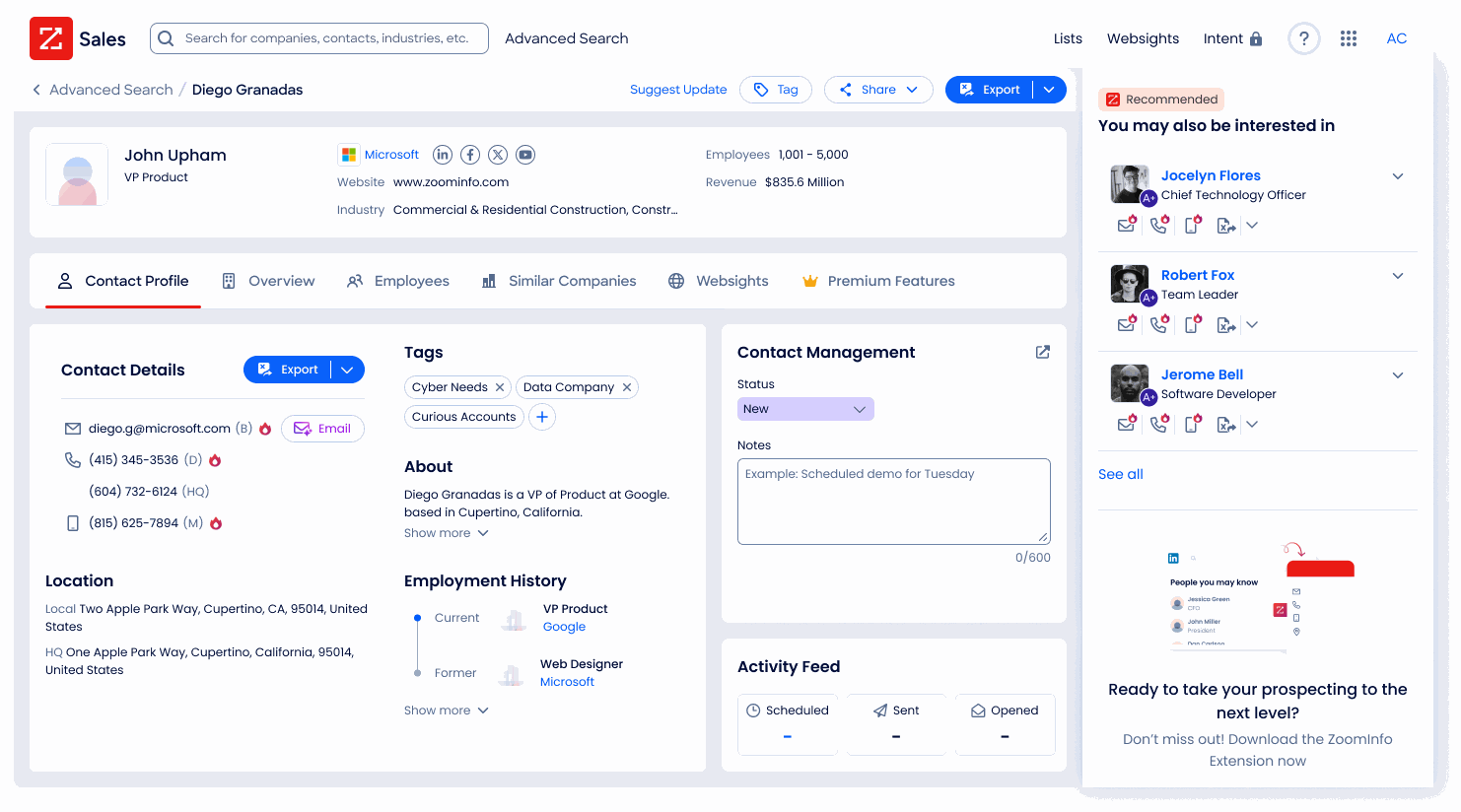Click See all recommendations link
Viewport: 1461px width, 812px height.
click(x=1121, y=474)
